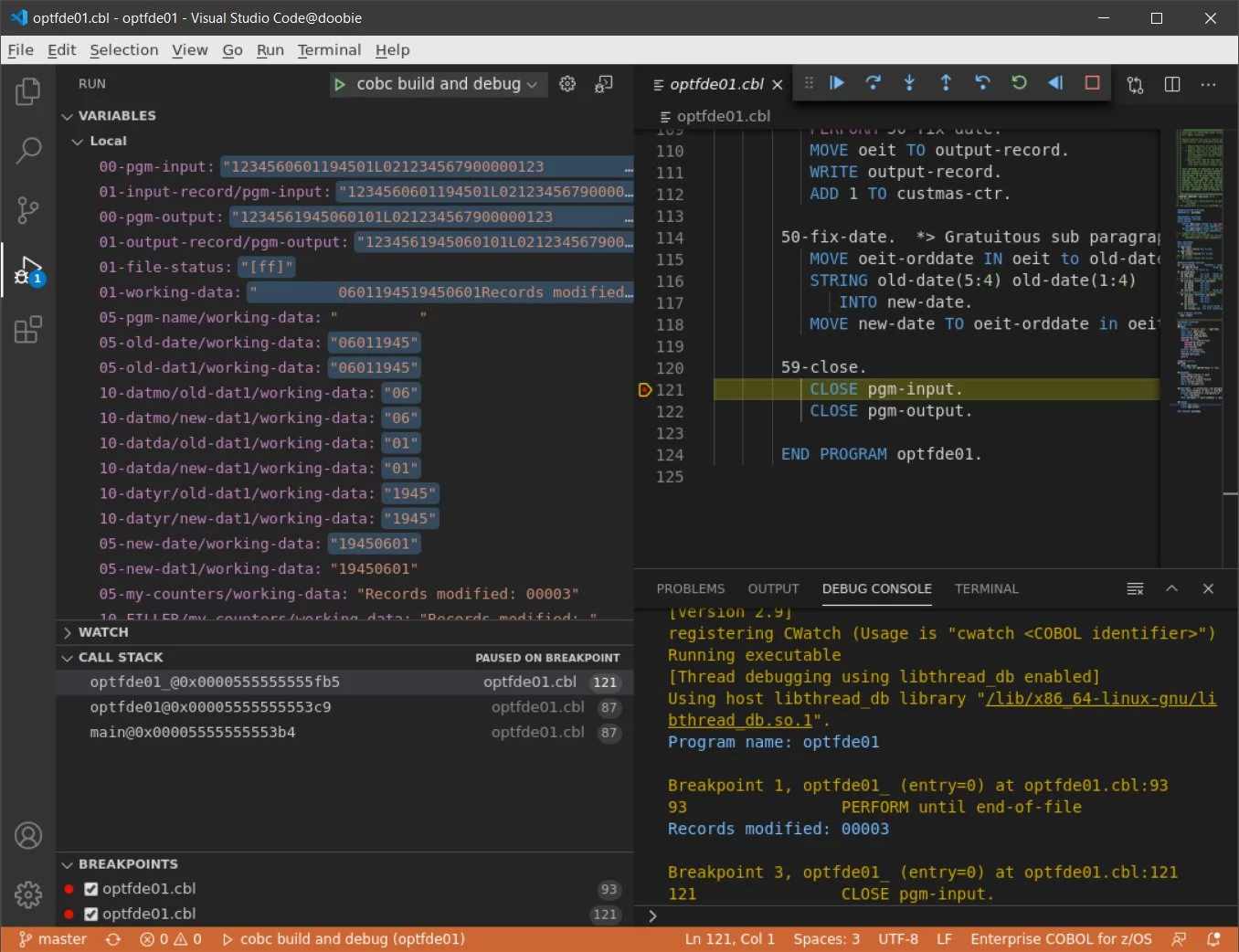Click the Step Into debug icon
The height and width of the screenshot is (952, 1239).
tap(909, 83)
